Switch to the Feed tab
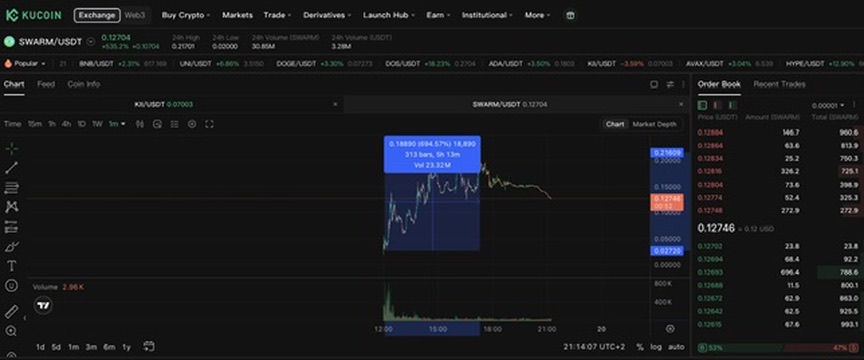 pos(46,84)
